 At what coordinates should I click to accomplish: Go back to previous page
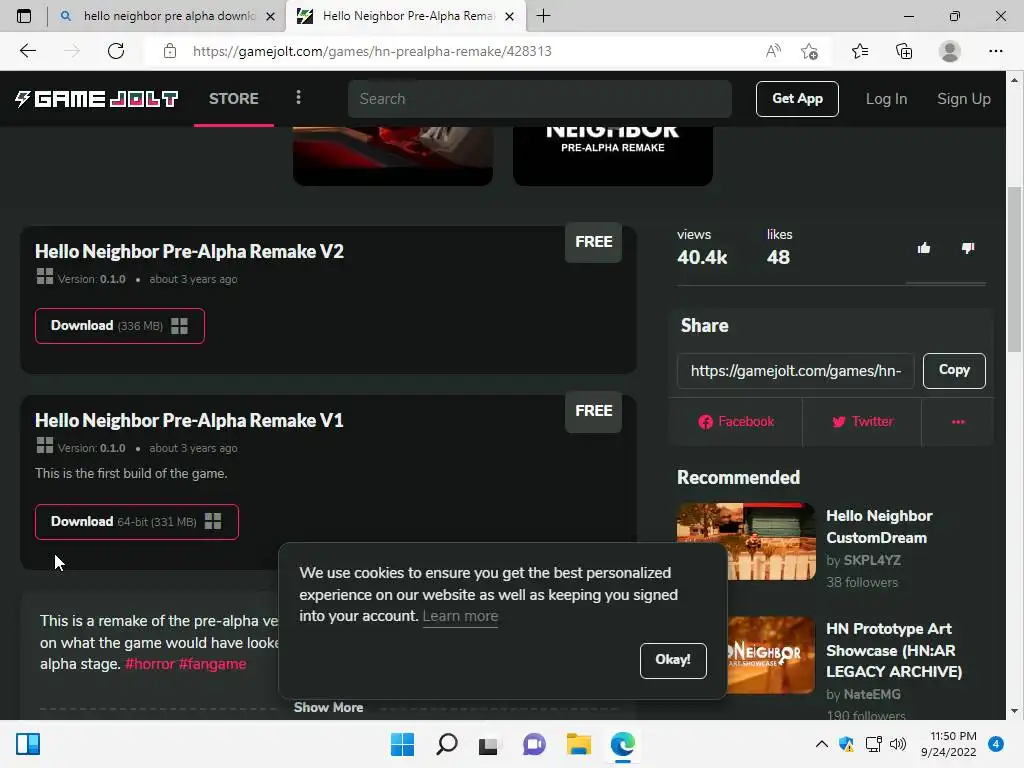[x=27, y=51]
